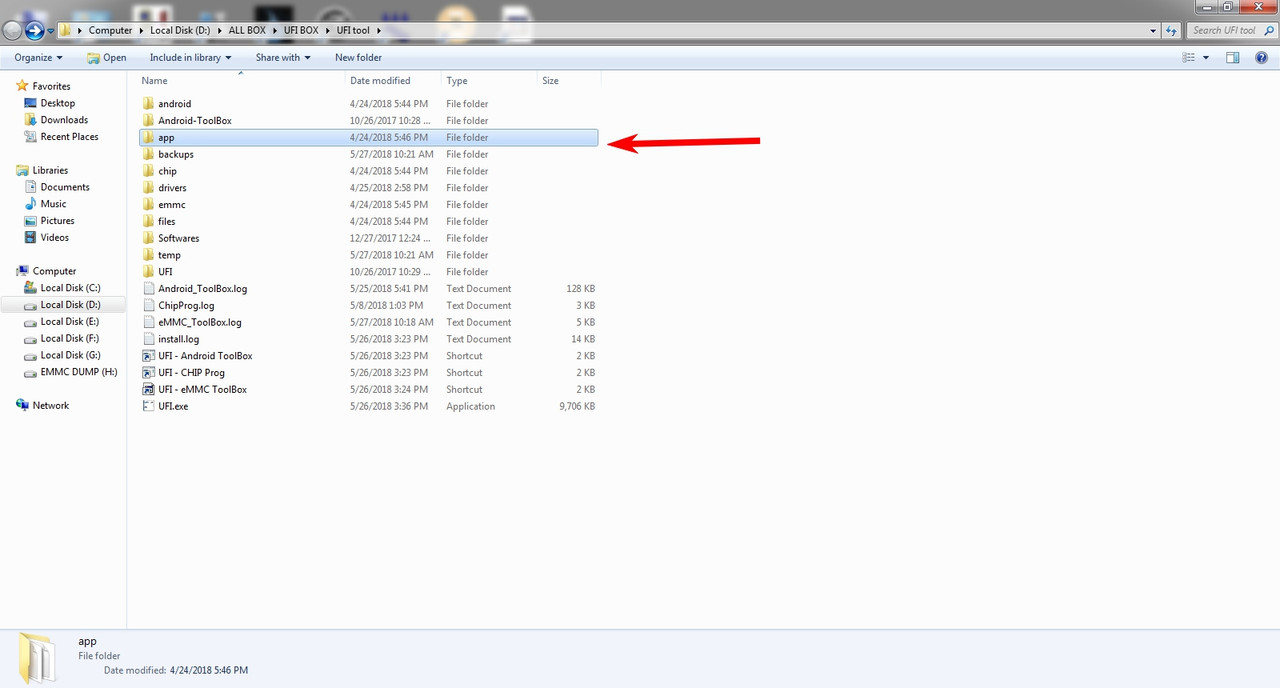Viewport: 1280px width, 688px height.
Task: Select Recent Places under Favorites
Action: (69, 137)
